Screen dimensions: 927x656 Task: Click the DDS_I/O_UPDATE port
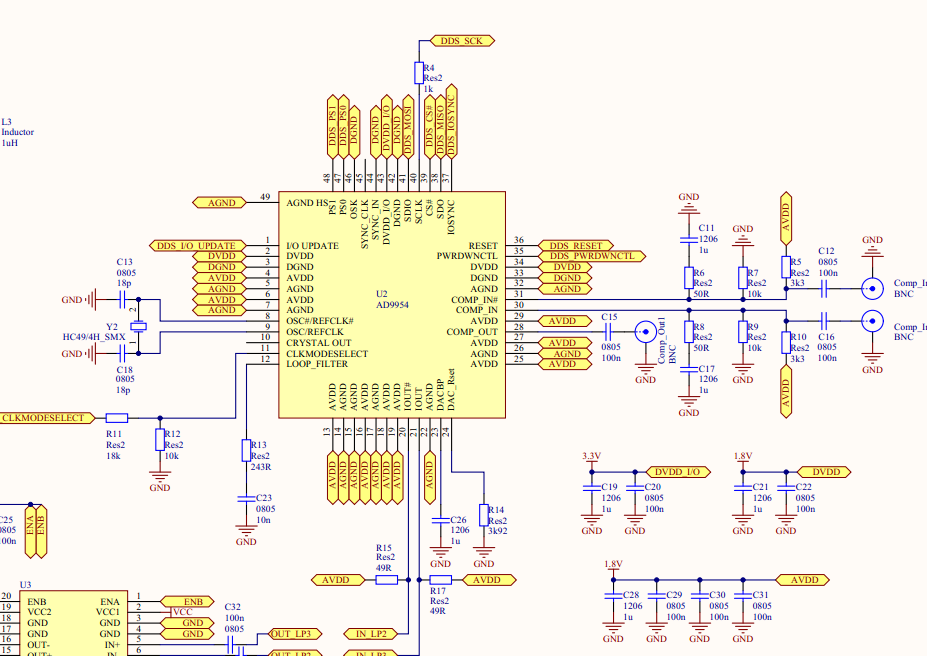point(197,245)
